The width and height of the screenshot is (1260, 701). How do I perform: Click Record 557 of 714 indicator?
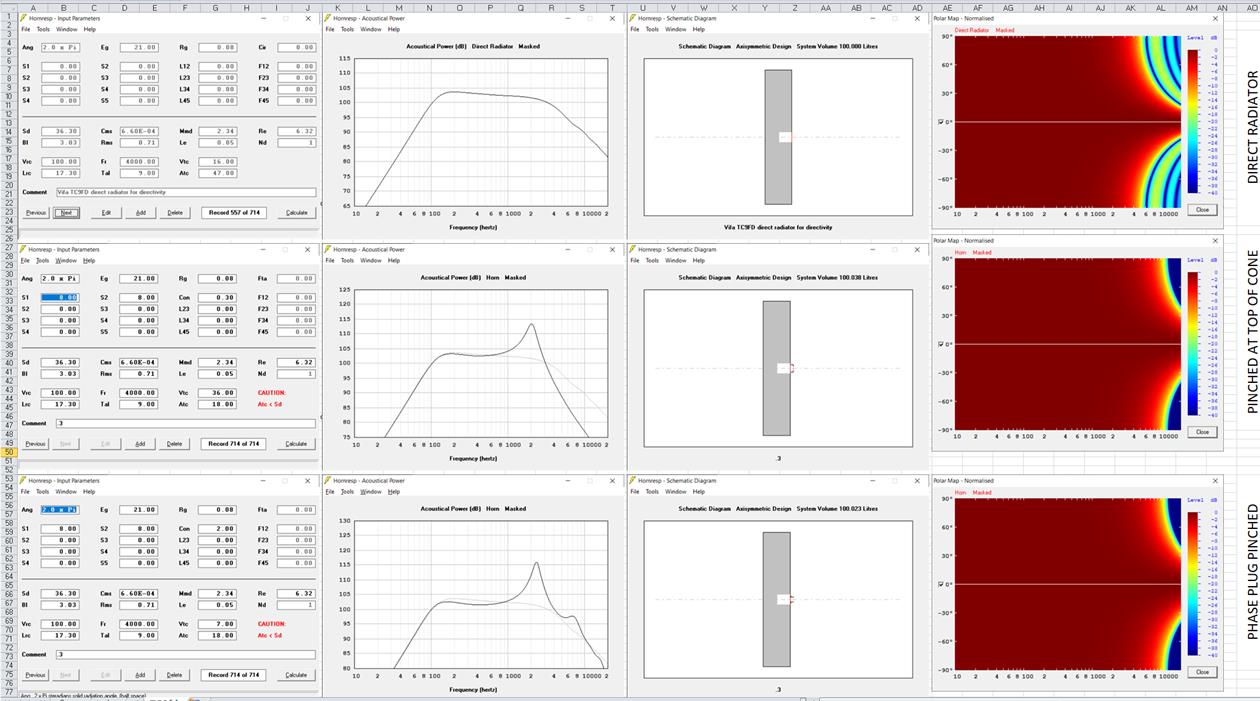[x=234, y=212]
